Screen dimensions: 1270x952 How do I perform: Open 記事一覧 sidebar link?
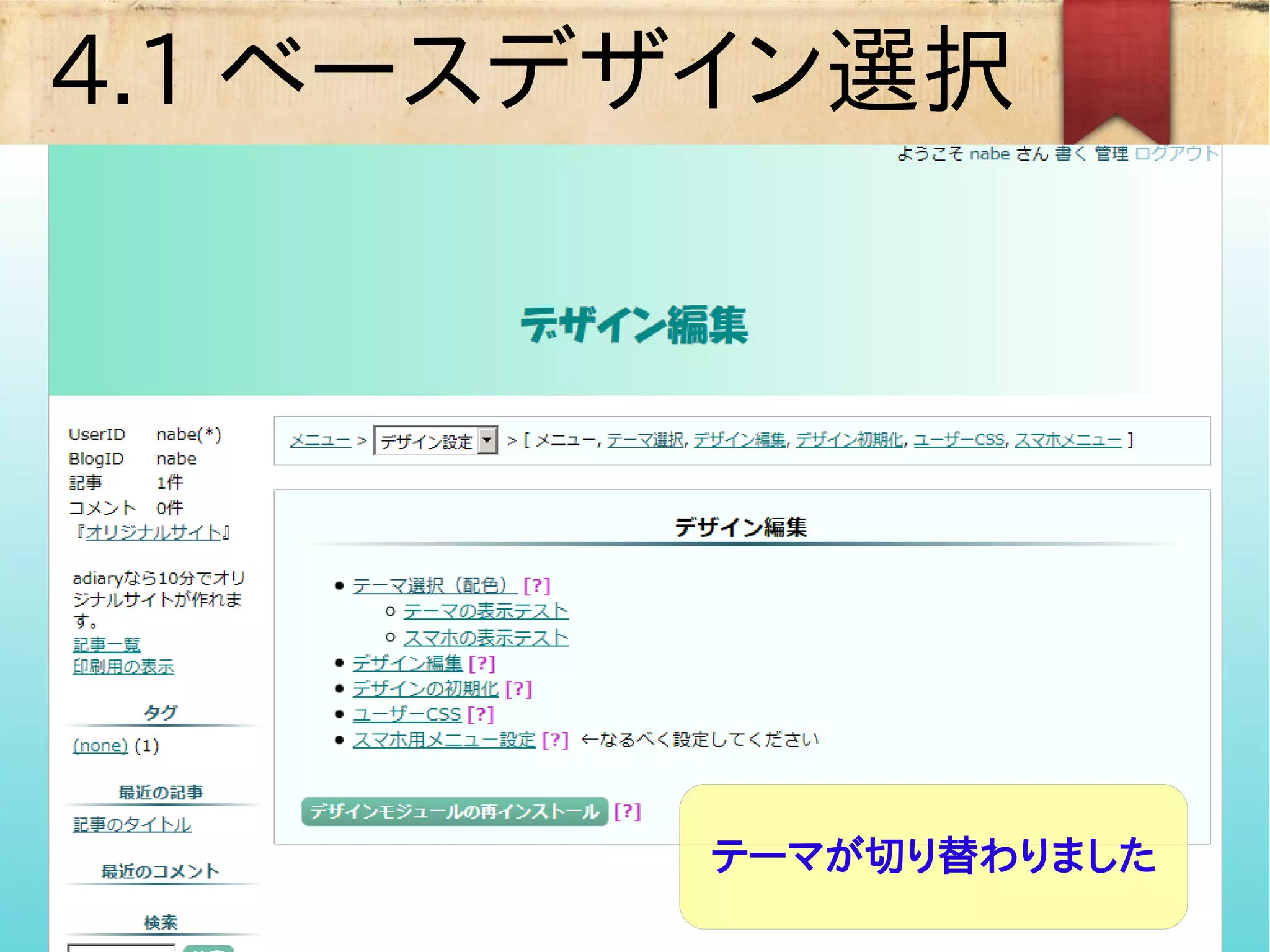[x=107, y=644]
